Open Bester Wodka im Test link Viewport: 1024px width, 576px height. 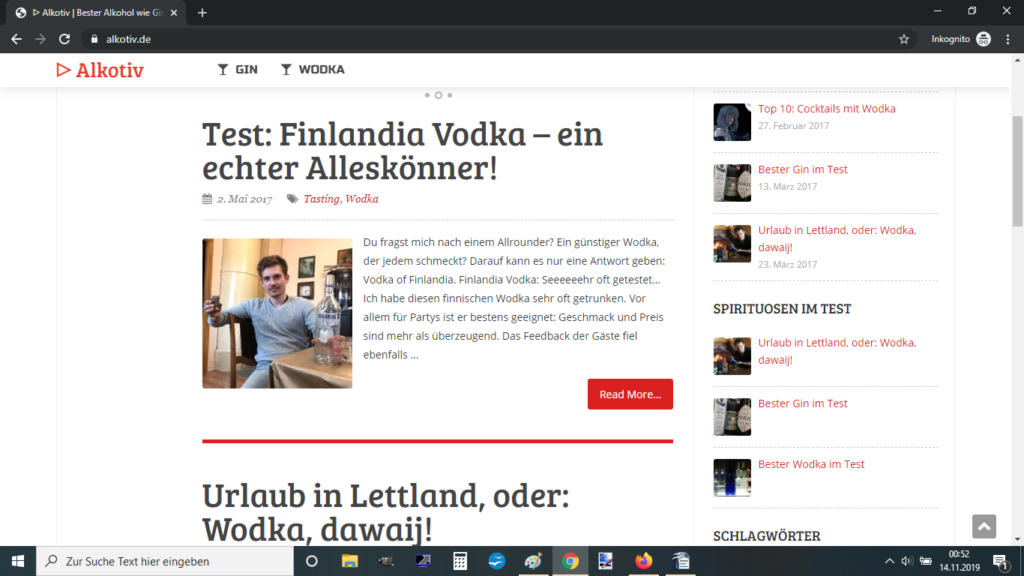click(811, 464)
